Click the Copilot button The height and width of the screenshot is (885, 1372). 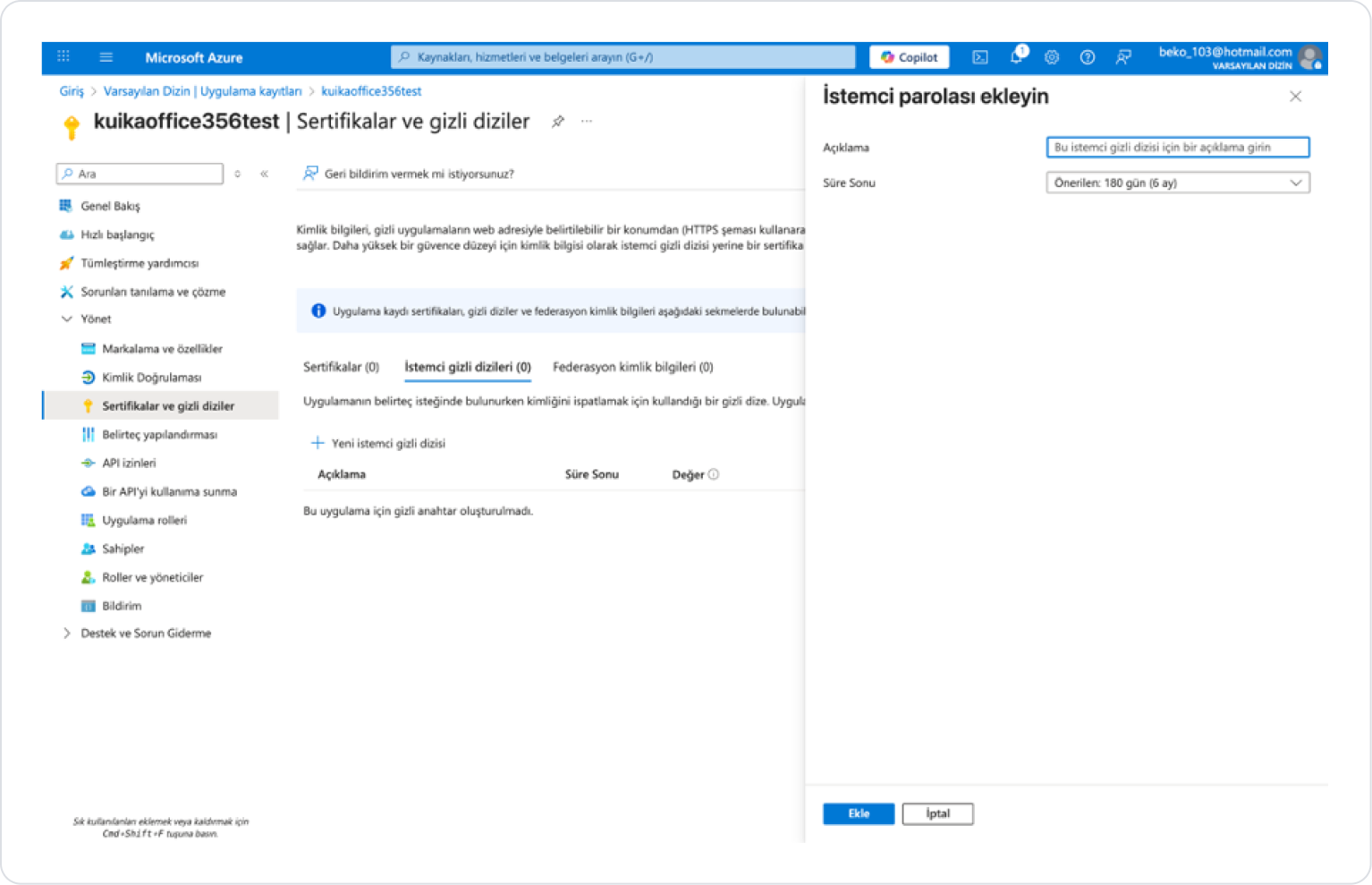910,57
